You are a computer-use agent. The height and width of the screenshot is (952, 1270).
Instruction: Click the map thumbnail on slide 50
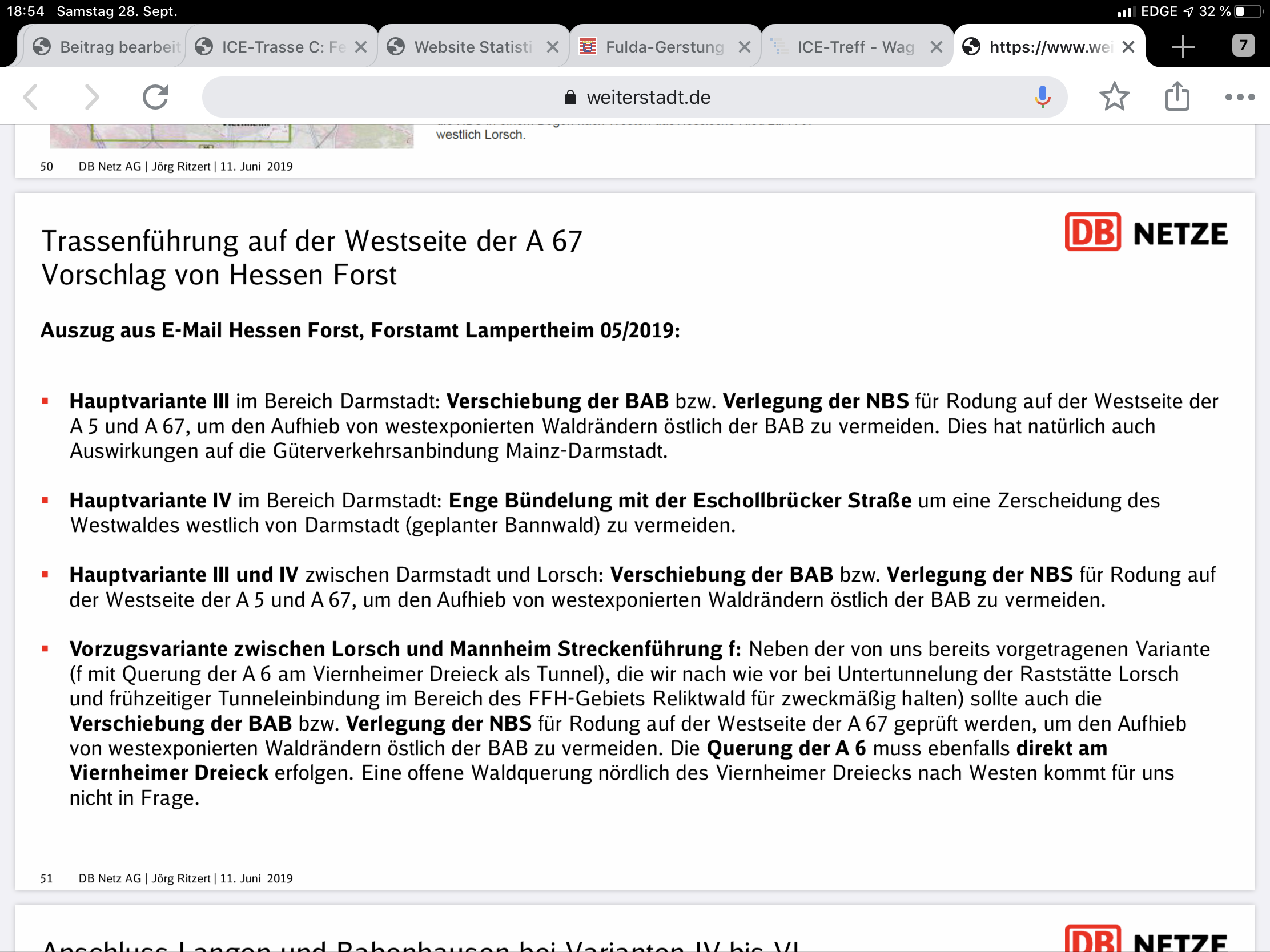[x=231, y=136]
